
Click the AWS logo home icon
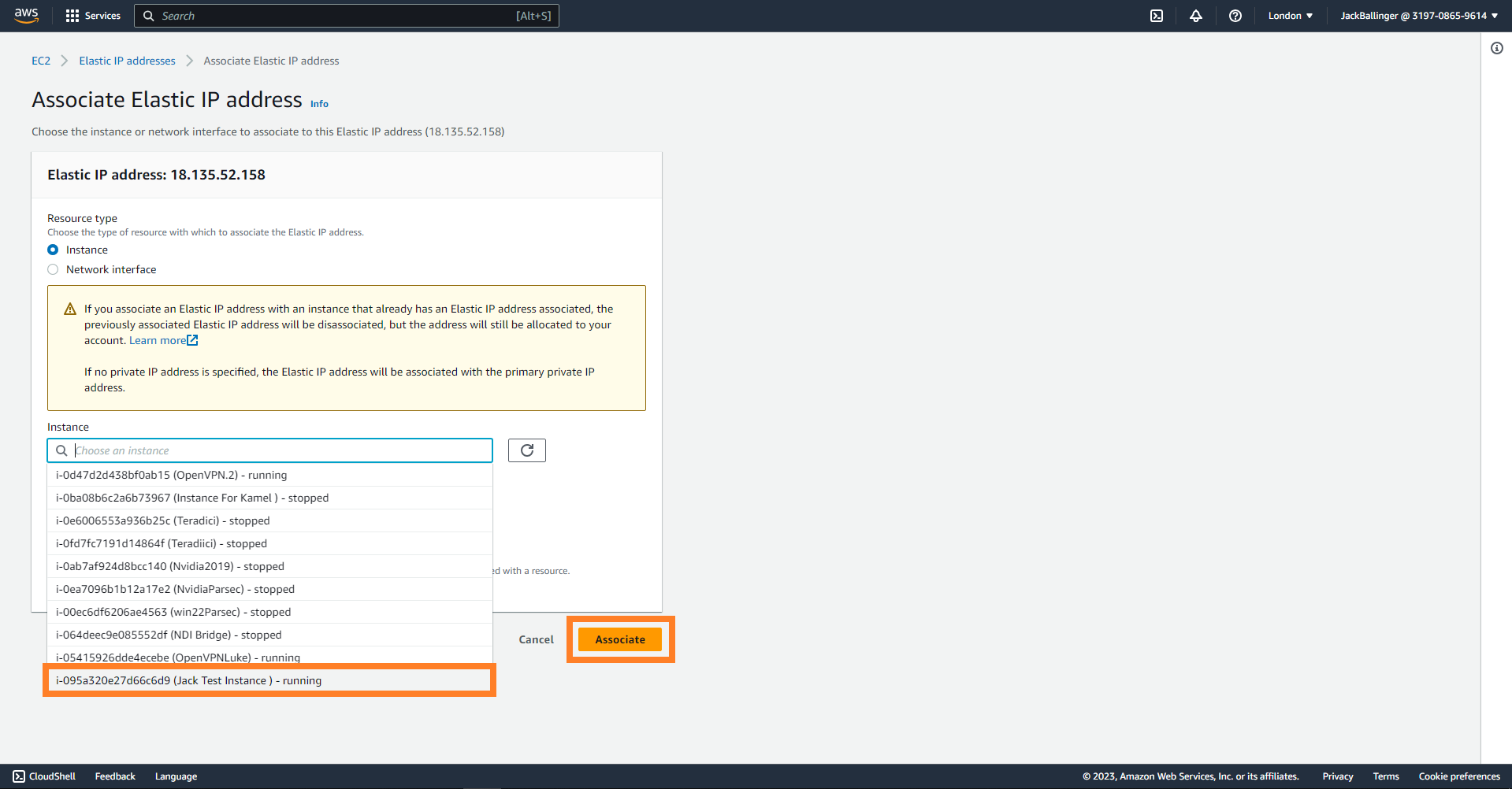(x=26, y=16)
